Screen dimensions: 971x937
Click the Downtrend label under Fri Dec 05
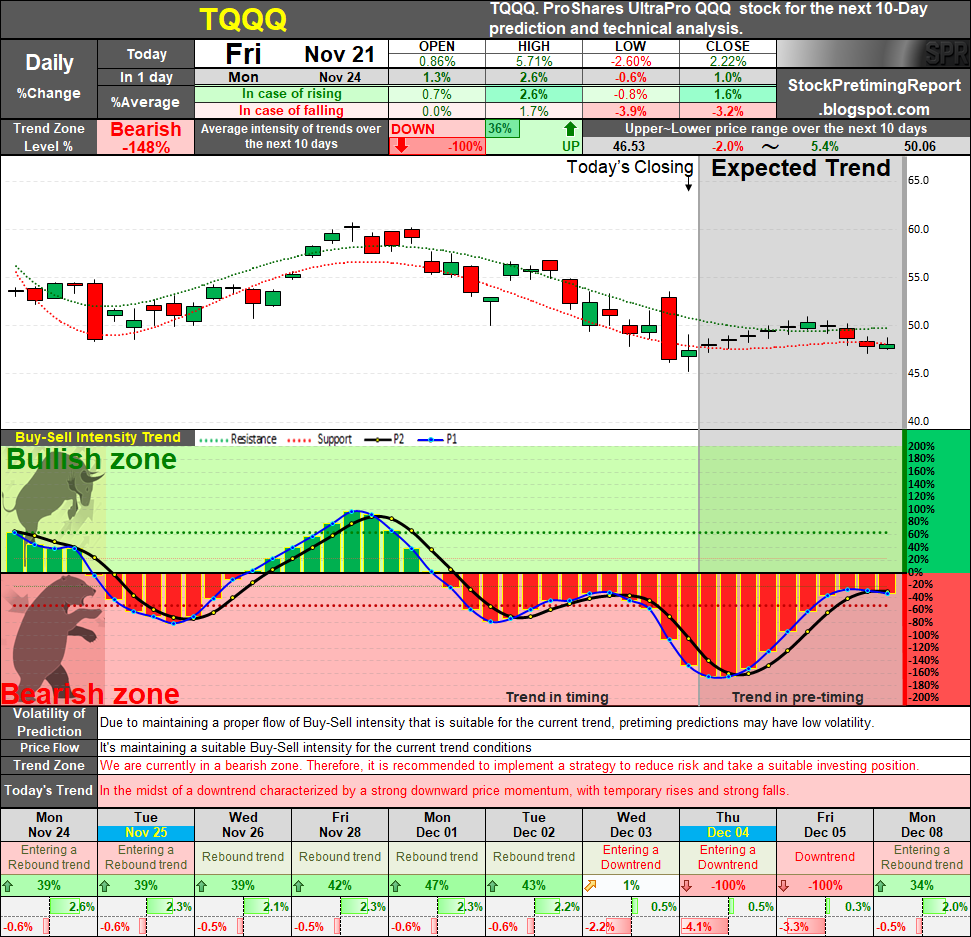pyautogui.click(x=825, y=856)
